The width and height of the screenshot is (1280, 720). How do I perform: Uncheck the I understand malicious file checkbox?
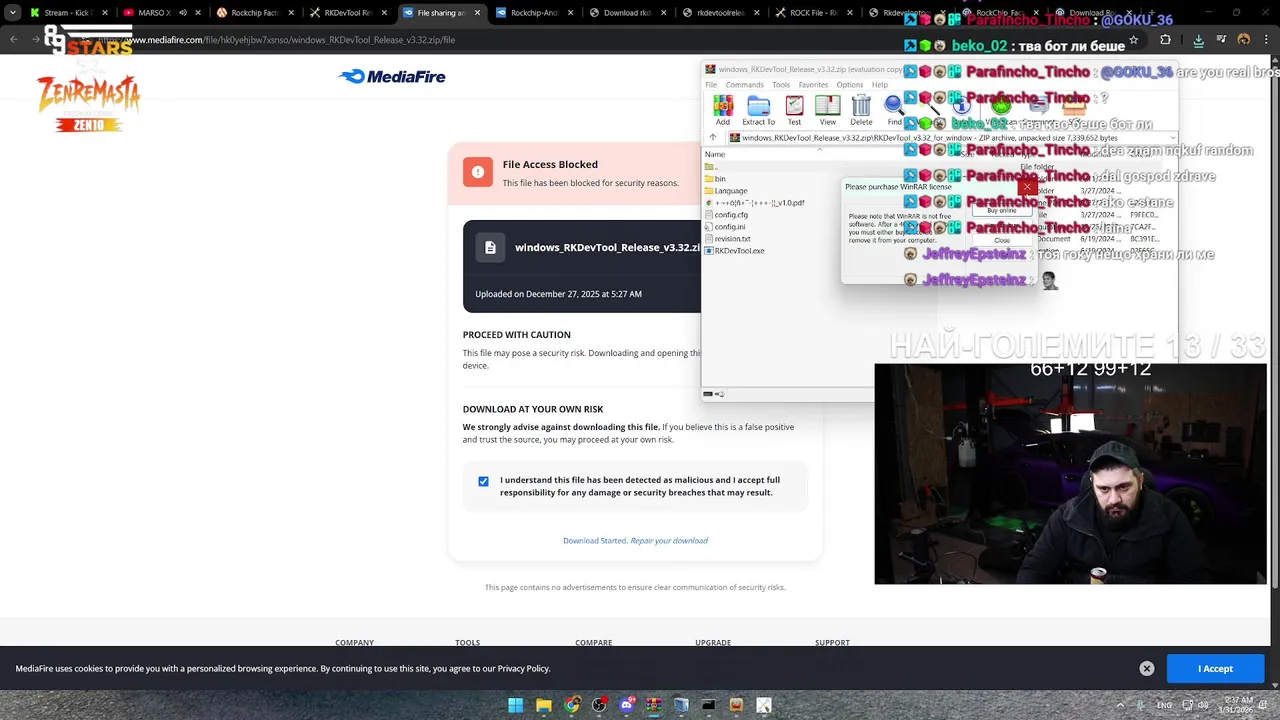point(483,481)
